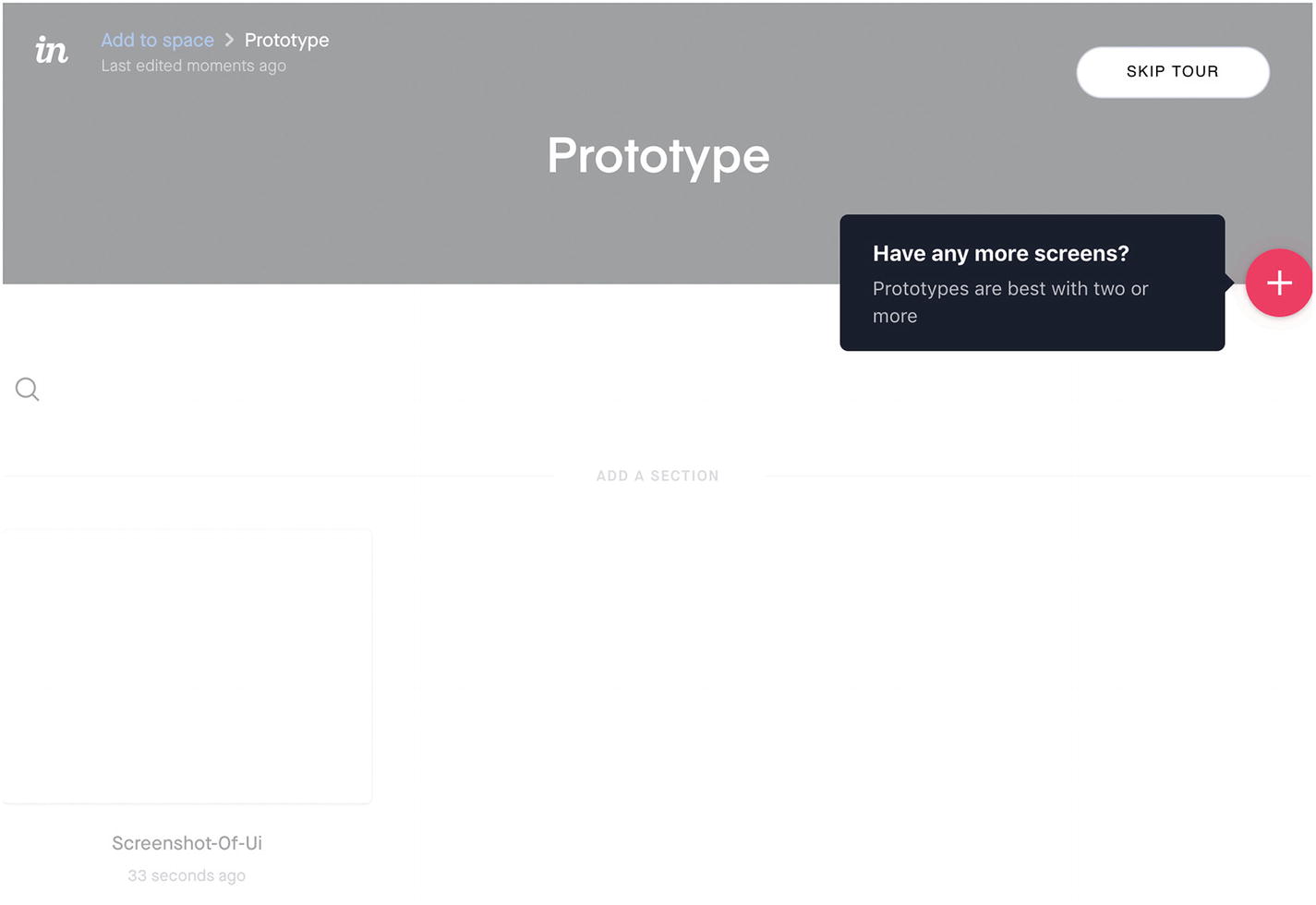Add a new screen with pink plus button

(1279, 283)
